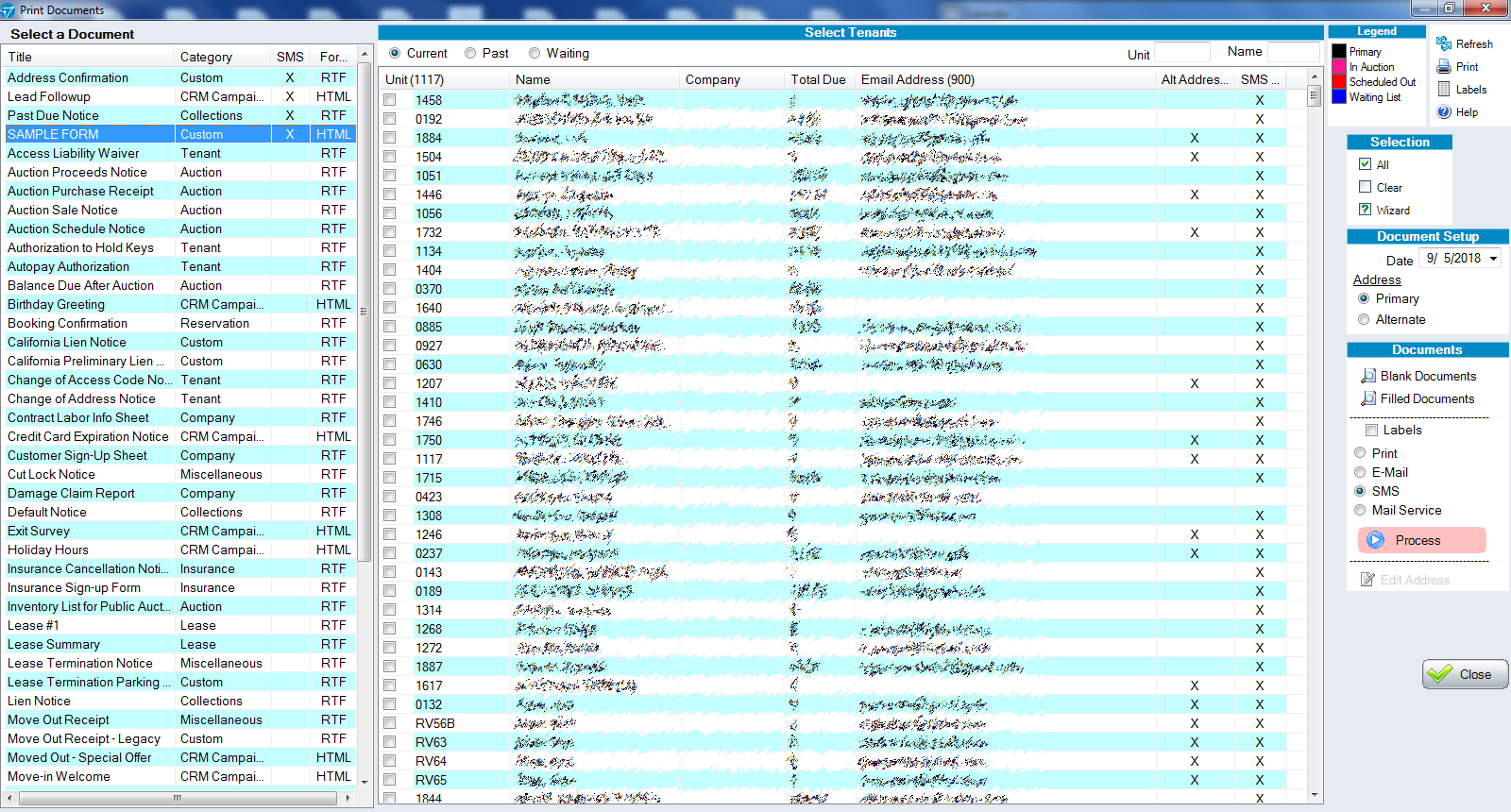Select the Lease Summary document

pyautogui.click(x=178, y=644)
